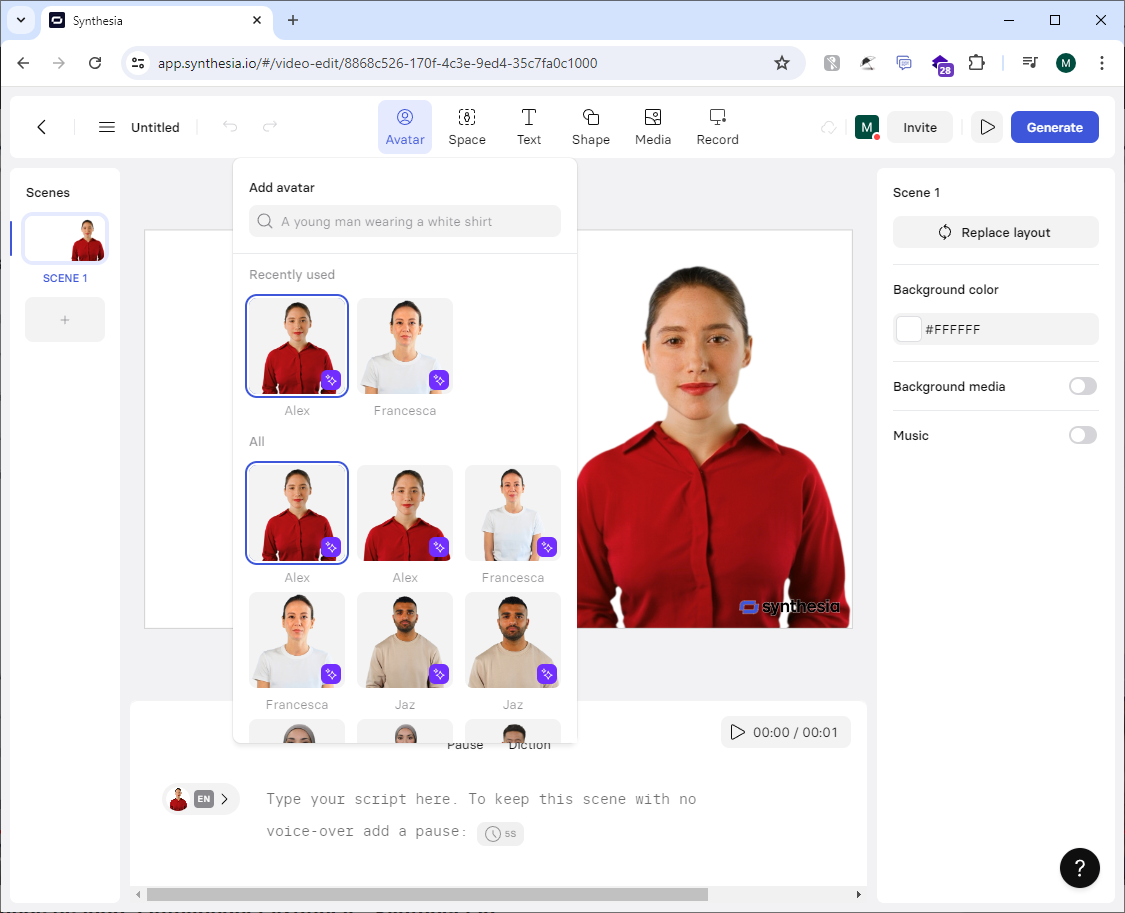The image size is (1125, 913).
Task: Select the Synthesia browser tab
Action: point(156,20)
